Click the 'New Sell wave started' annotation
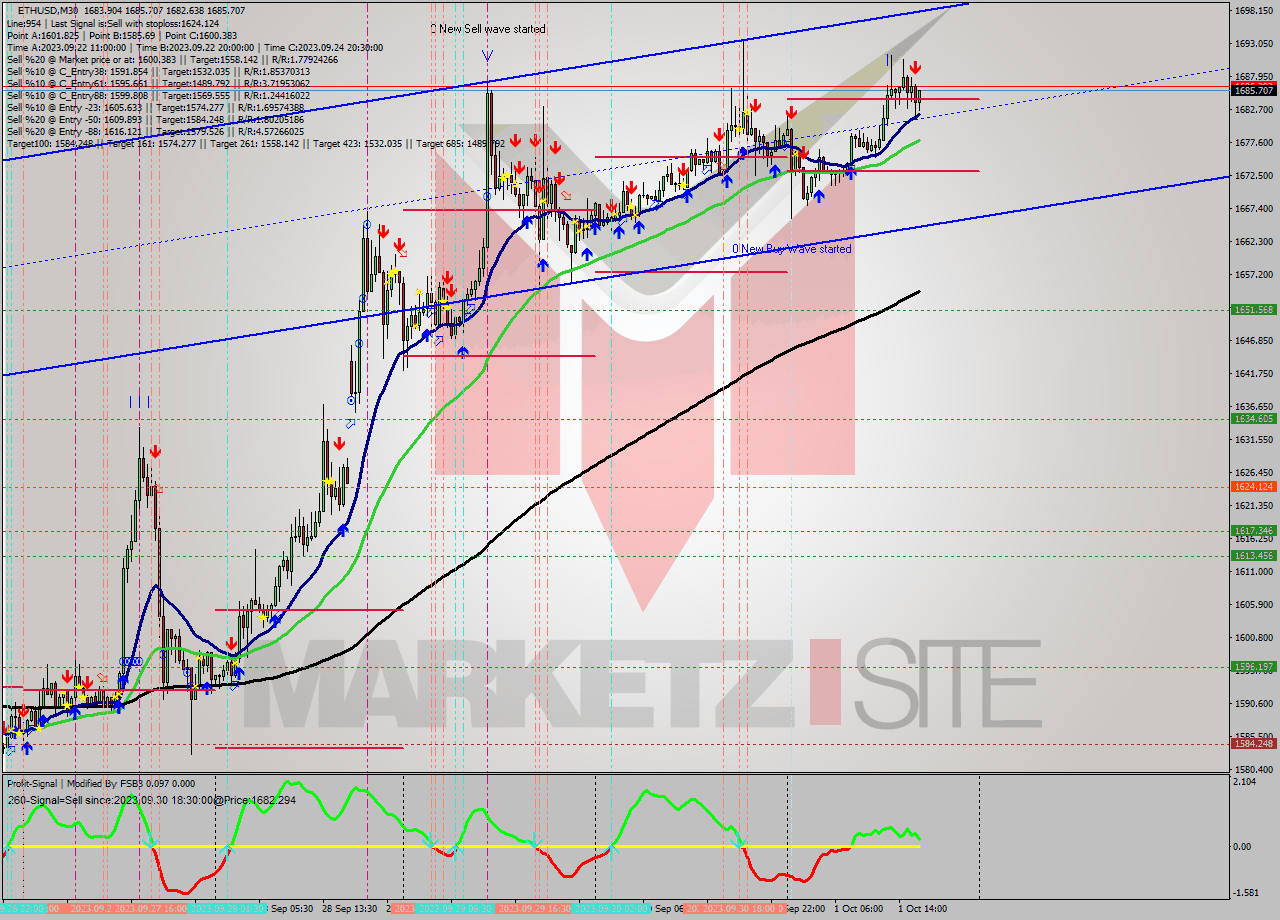This screenshot has height=920, width=1280. [x=488, y=29]
